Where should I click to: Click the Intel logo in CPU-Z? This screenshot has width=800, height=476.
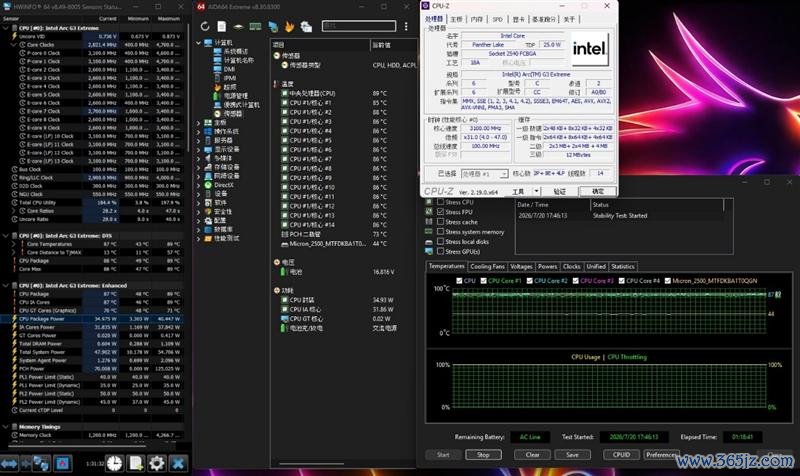[x=589, y=48]
